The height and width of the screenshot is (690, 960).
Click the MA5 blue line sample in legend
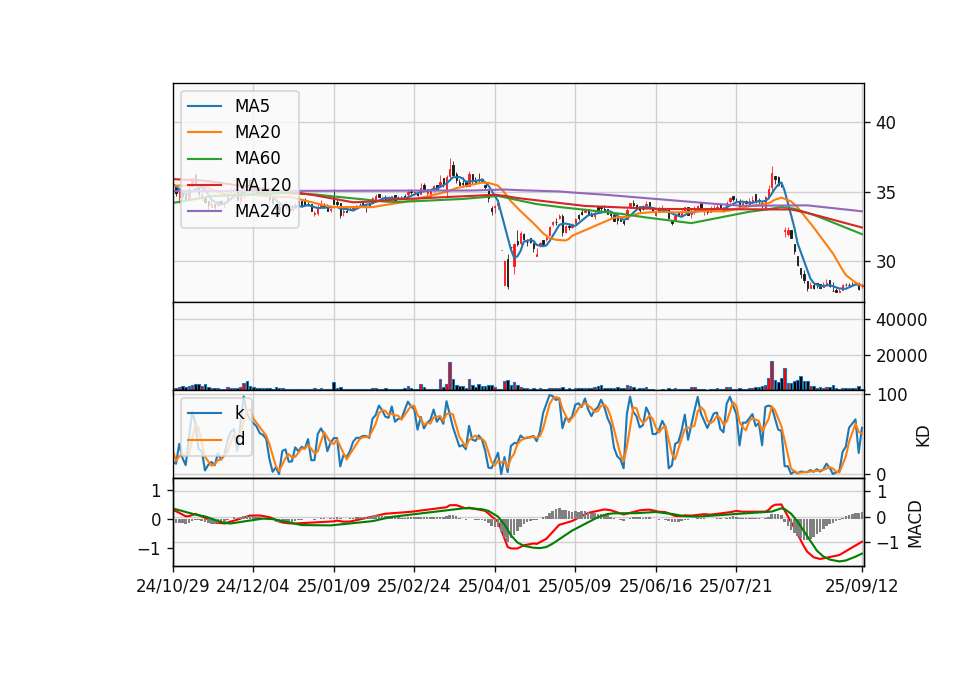[204, 107]
